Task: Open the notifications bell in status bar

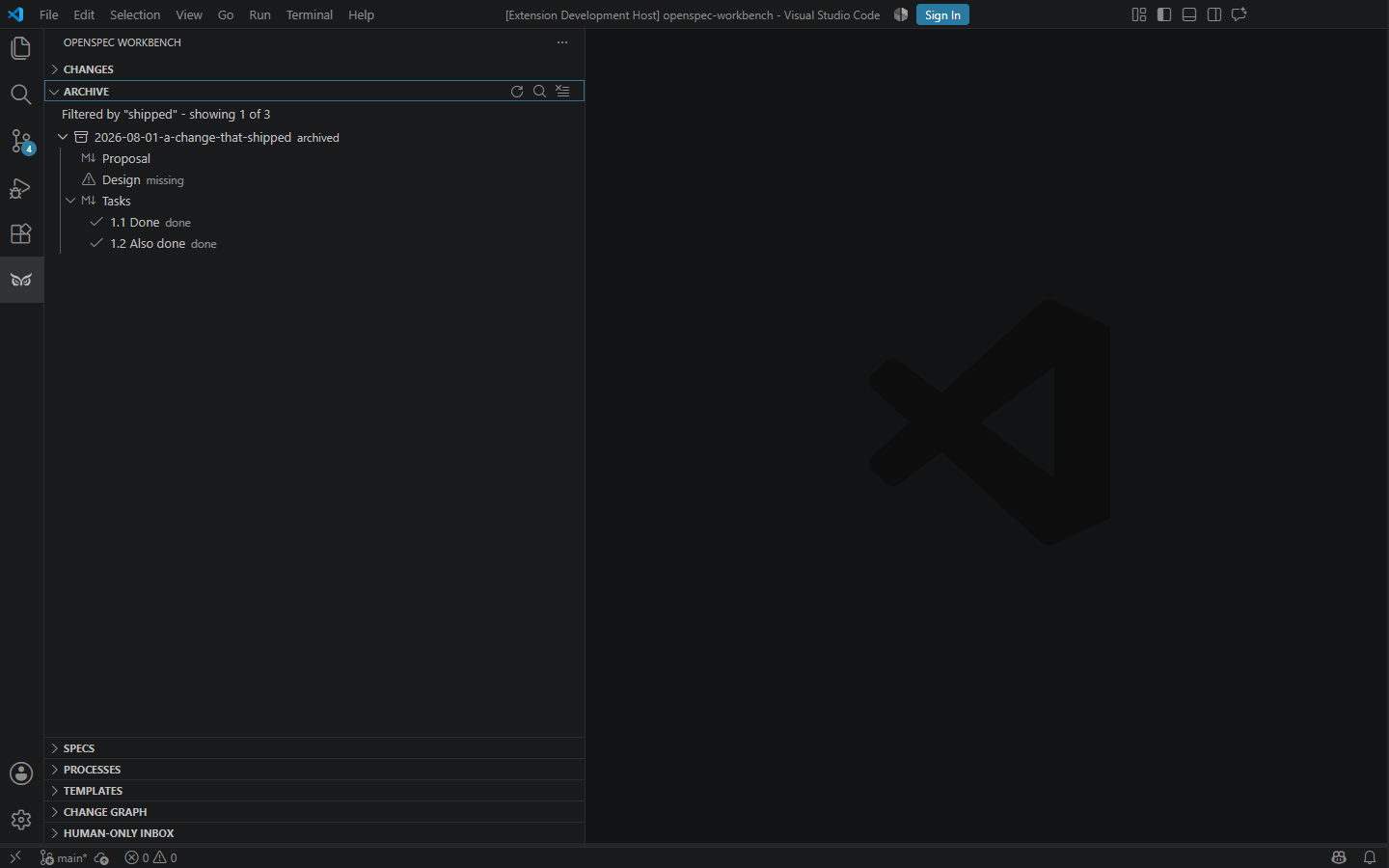Action: [1370, 857]
